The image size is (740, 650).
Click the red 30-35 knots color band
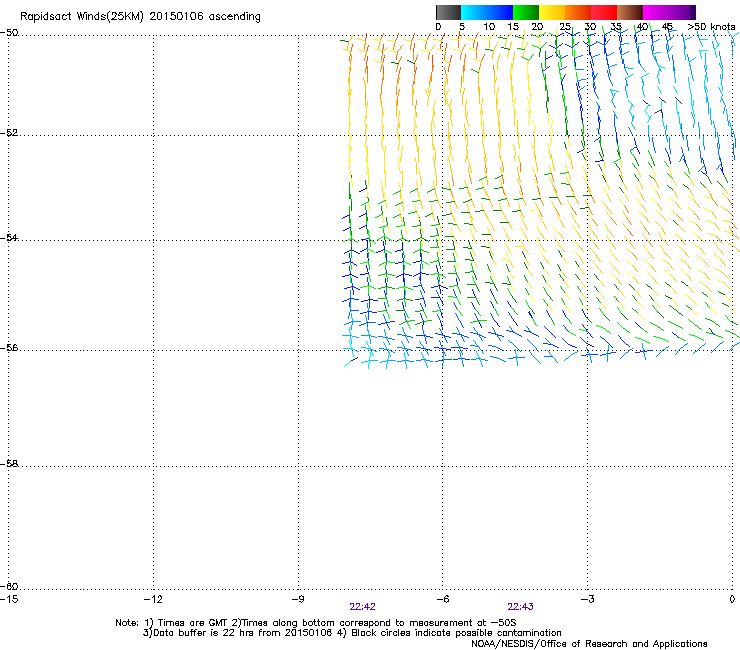(x=604, y=12)
